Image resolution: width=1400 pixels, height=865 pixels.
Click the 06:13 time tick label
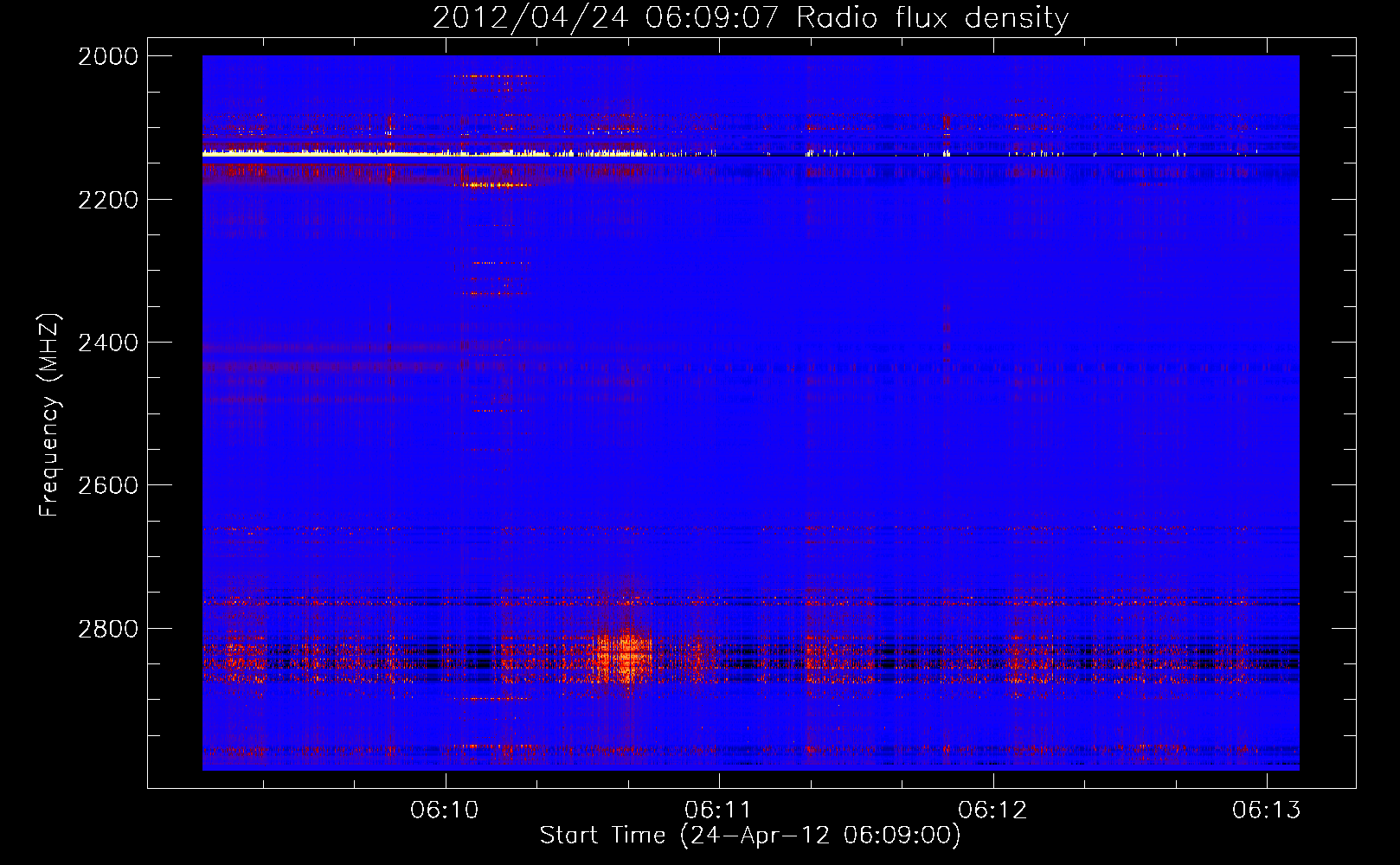pyautogui.click(x=1267, y=810)
